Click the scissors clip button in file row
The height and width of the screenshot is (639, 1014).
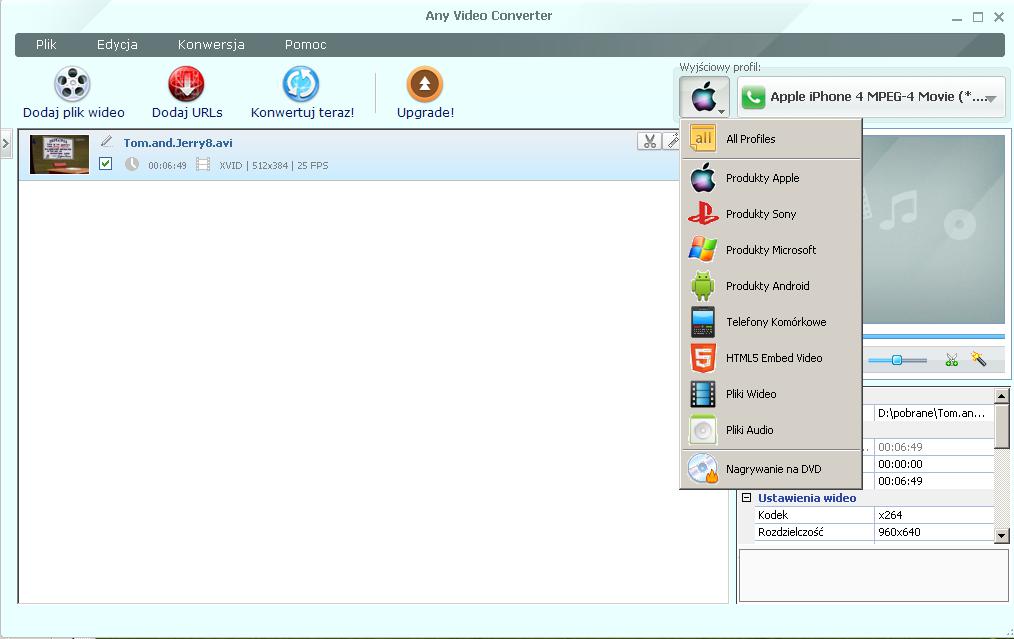pos(649,141)
